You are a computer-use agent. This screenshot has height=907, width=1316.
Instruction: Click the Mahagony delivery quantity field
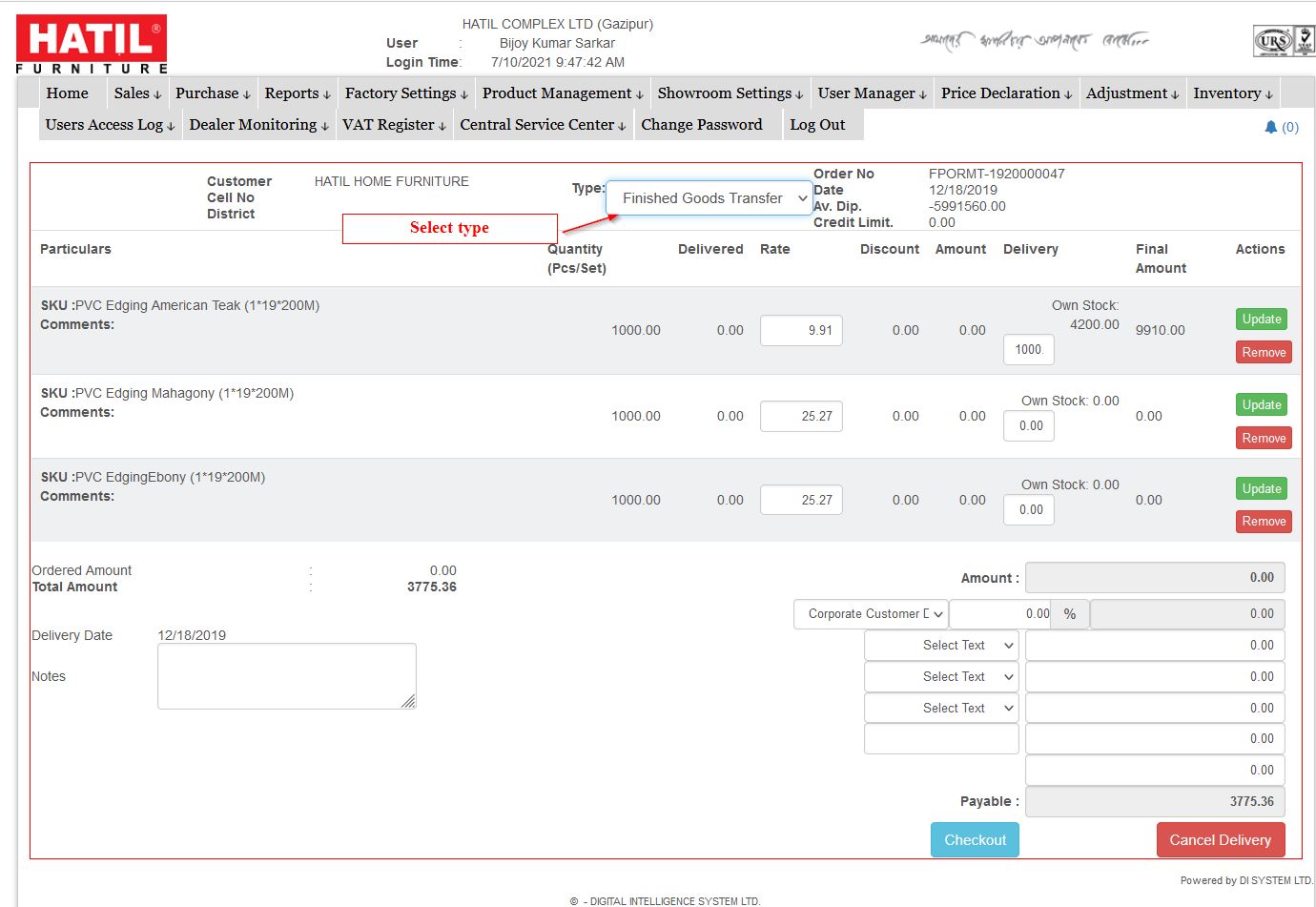[x=1029, y=426]
